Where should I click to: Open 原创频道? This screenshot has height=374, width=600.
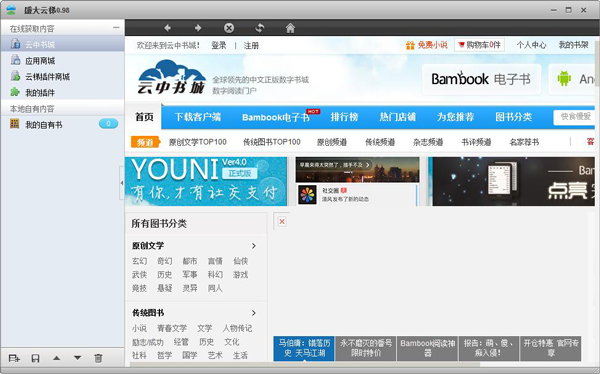(332, 142)
